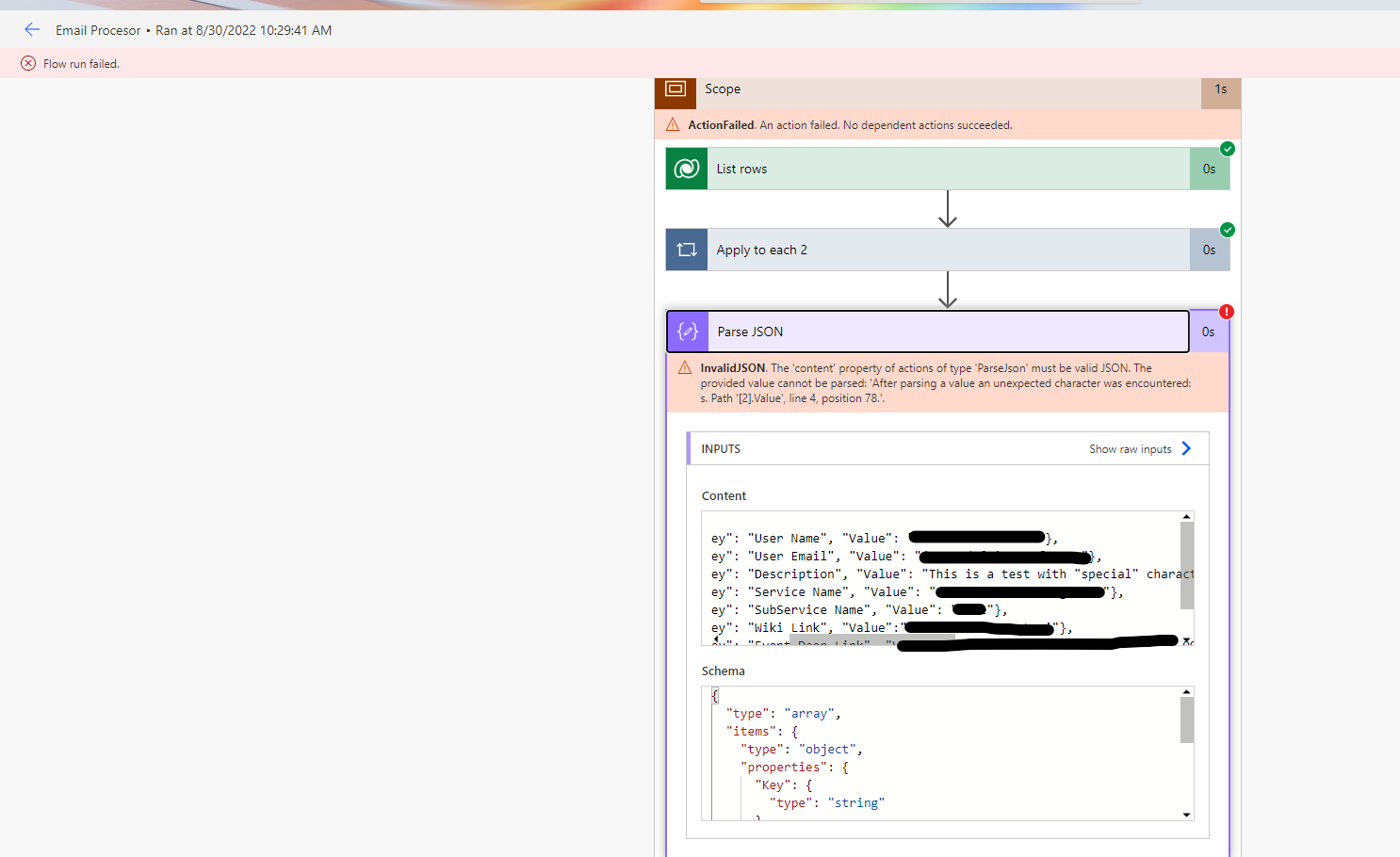The width and height of the screenshot is (1400, 857).
Task: Select the INPUTS section header
Action: pos(721,448)
